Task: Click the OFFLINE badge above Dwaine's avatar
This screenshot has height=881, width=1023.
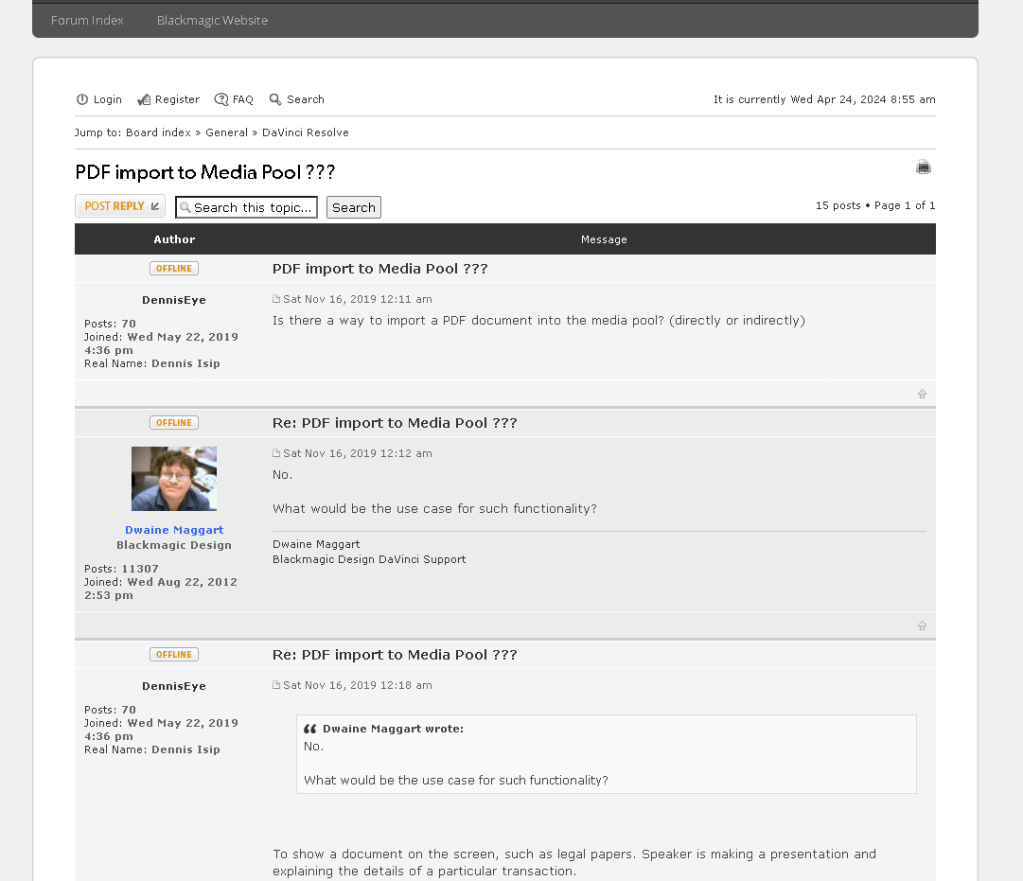Action: 174,422
